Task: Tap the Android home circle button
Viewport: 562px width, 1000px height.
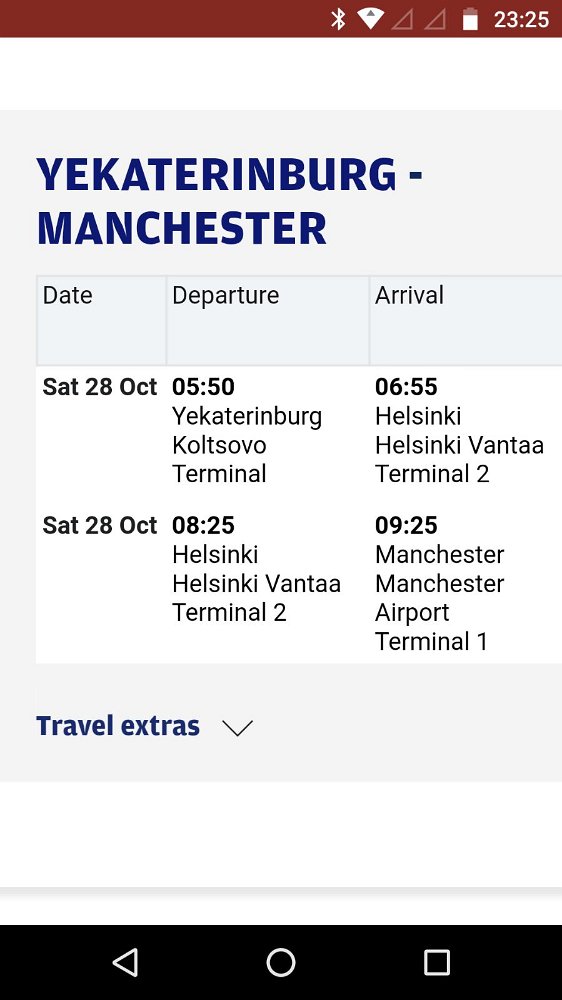Action: point(281,962)
